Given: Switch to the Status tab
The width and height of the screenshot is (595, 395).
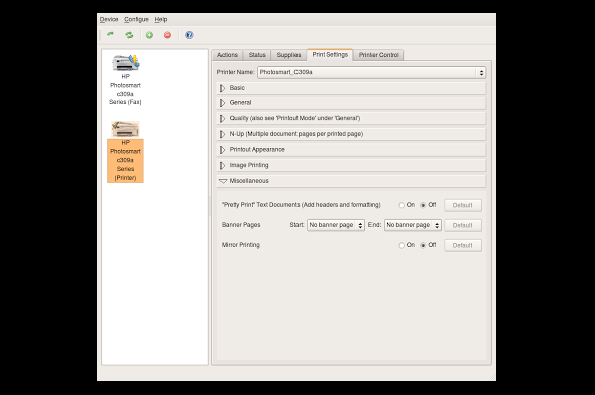Looking at the screenshot, I should pyautogui.click(x=257, y=55).
